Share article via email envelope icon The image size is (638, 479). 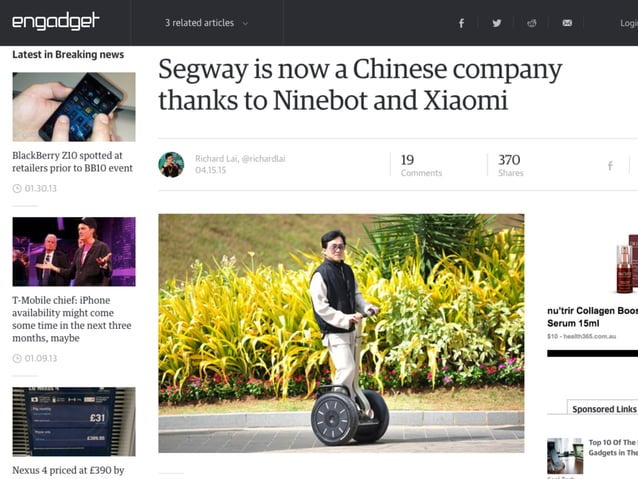567,23
